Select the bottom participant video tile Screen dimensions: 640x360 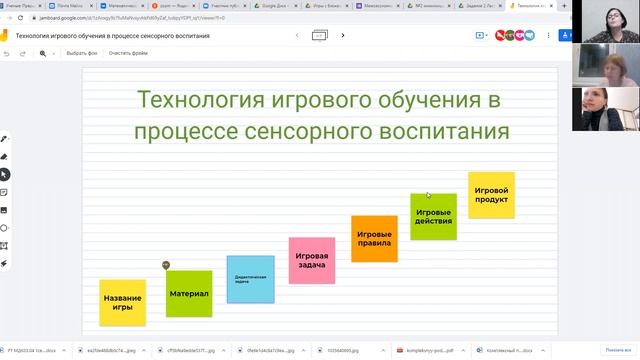(606, 109)
